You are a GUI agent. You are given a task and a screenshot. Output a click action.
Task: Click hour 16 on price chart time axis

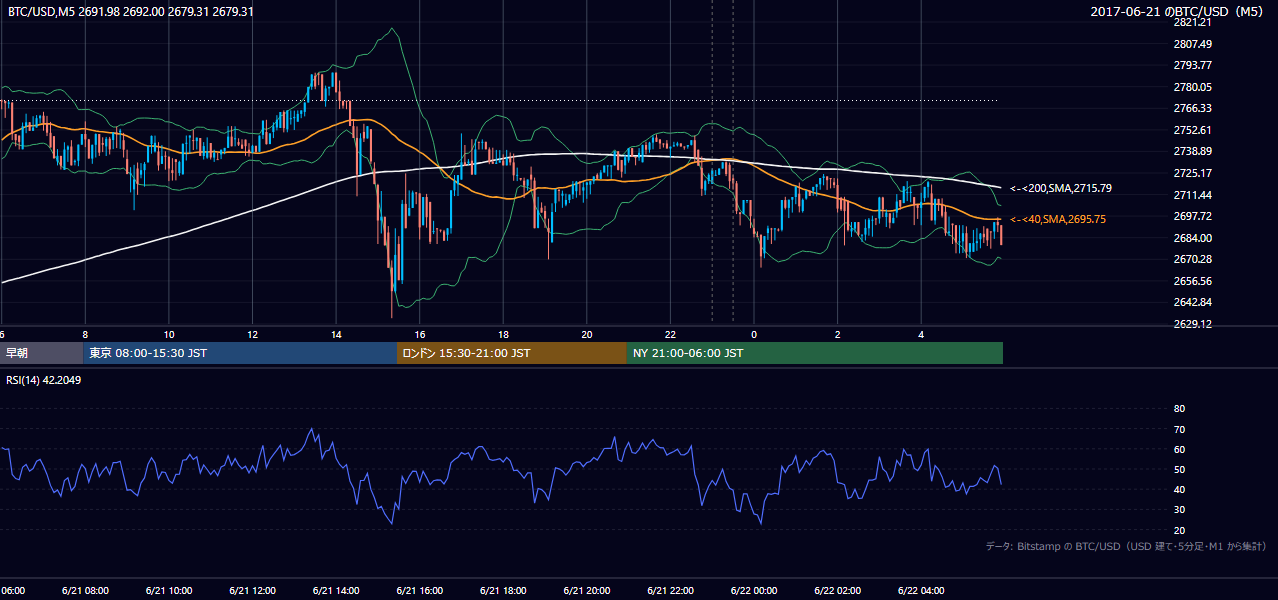click(420, 334)
